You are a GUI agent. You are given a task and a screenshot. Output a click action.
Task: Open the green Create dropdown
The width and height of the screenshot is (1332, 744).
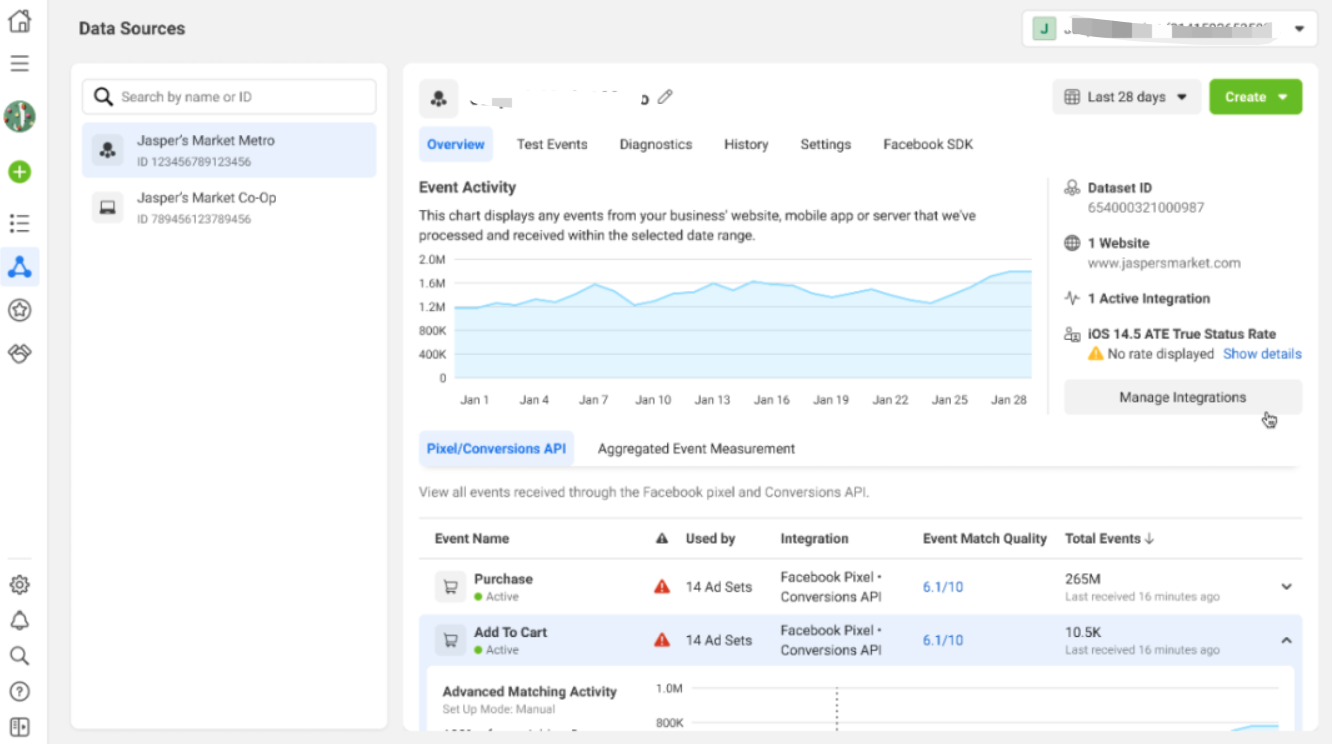[x=1255, y=97]
